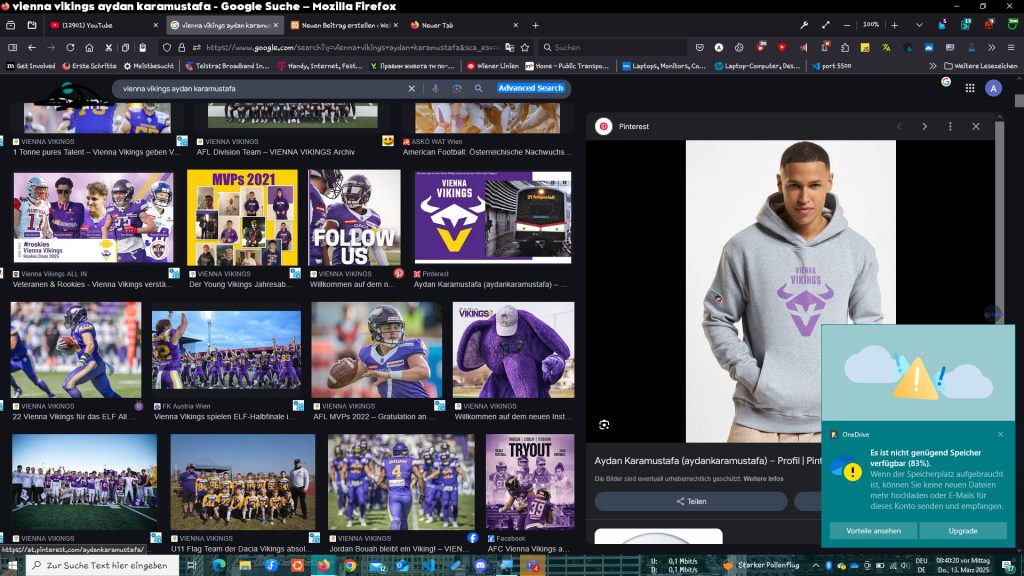Viewport: 1024px width, 576px height.
Task: Open the Weitere Infos copyright link
Action: 763,479
